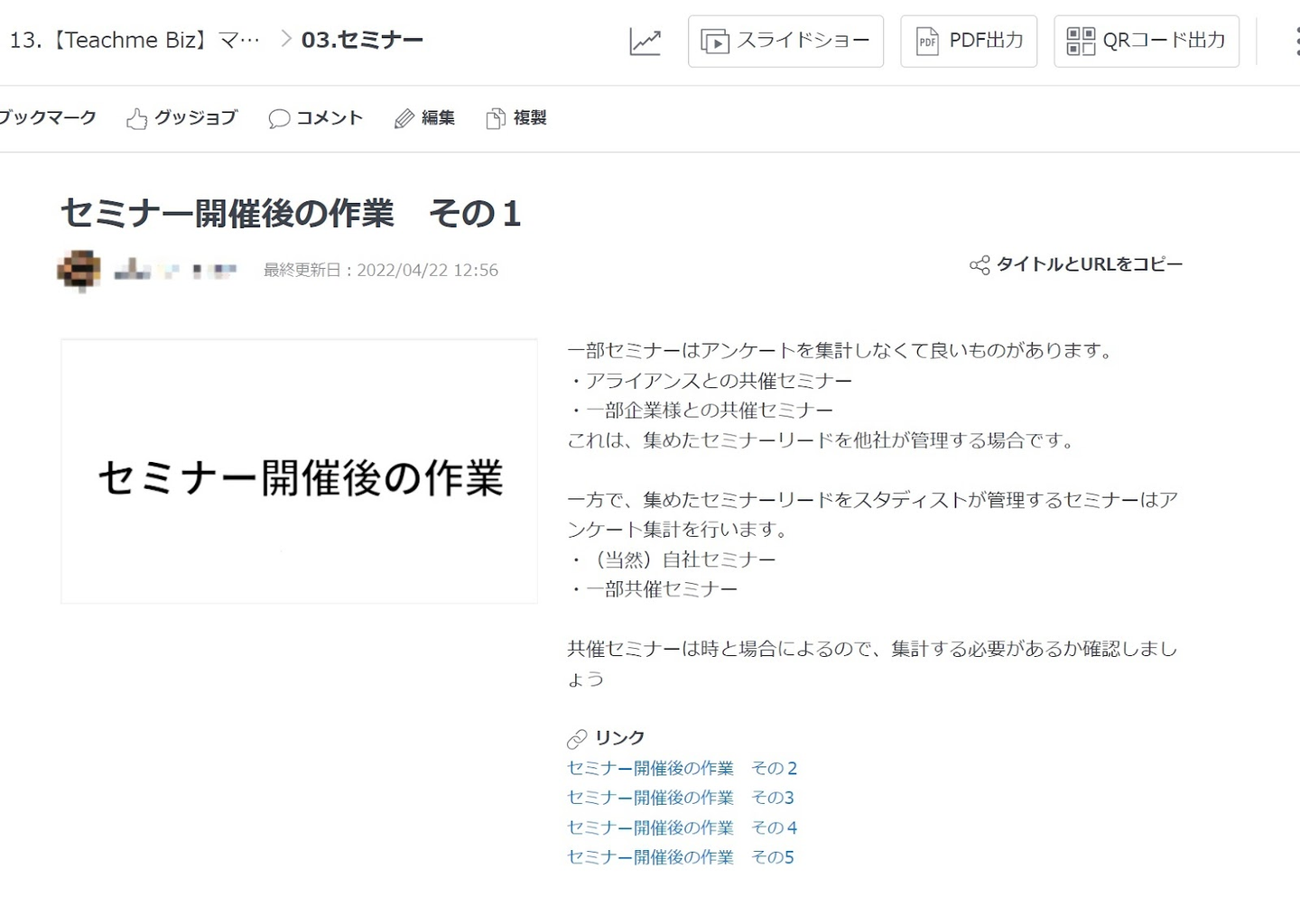Export manual with PDF出力 button

969,42
